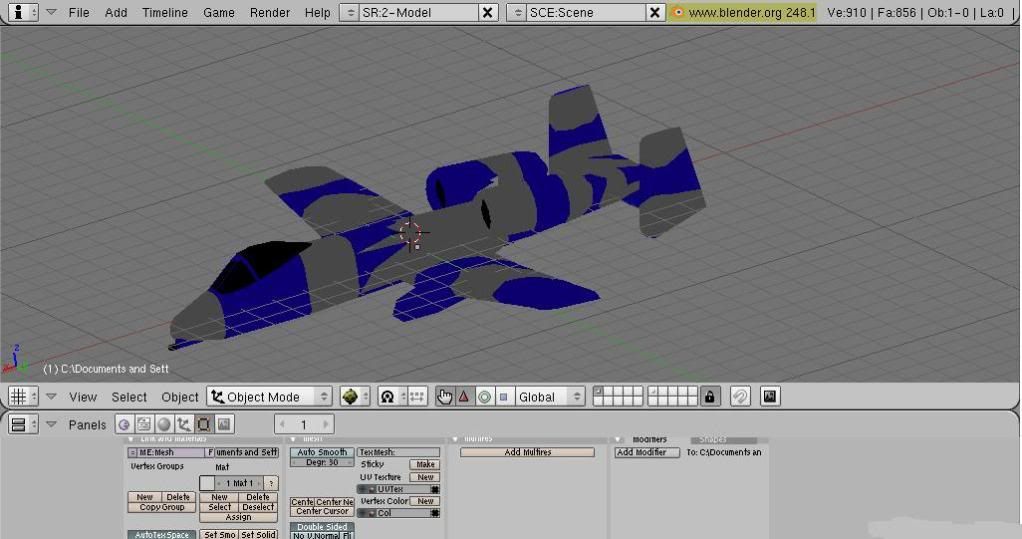
Task: Click Deselect material button
Action: (258, 507)
